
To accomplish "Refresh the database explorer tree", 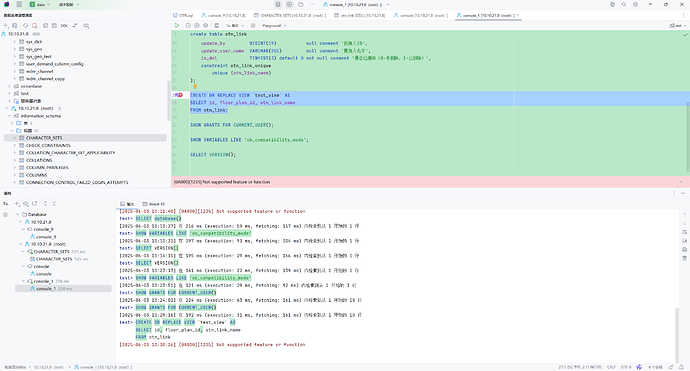I will pyautogui.click(x=25, y=26).
